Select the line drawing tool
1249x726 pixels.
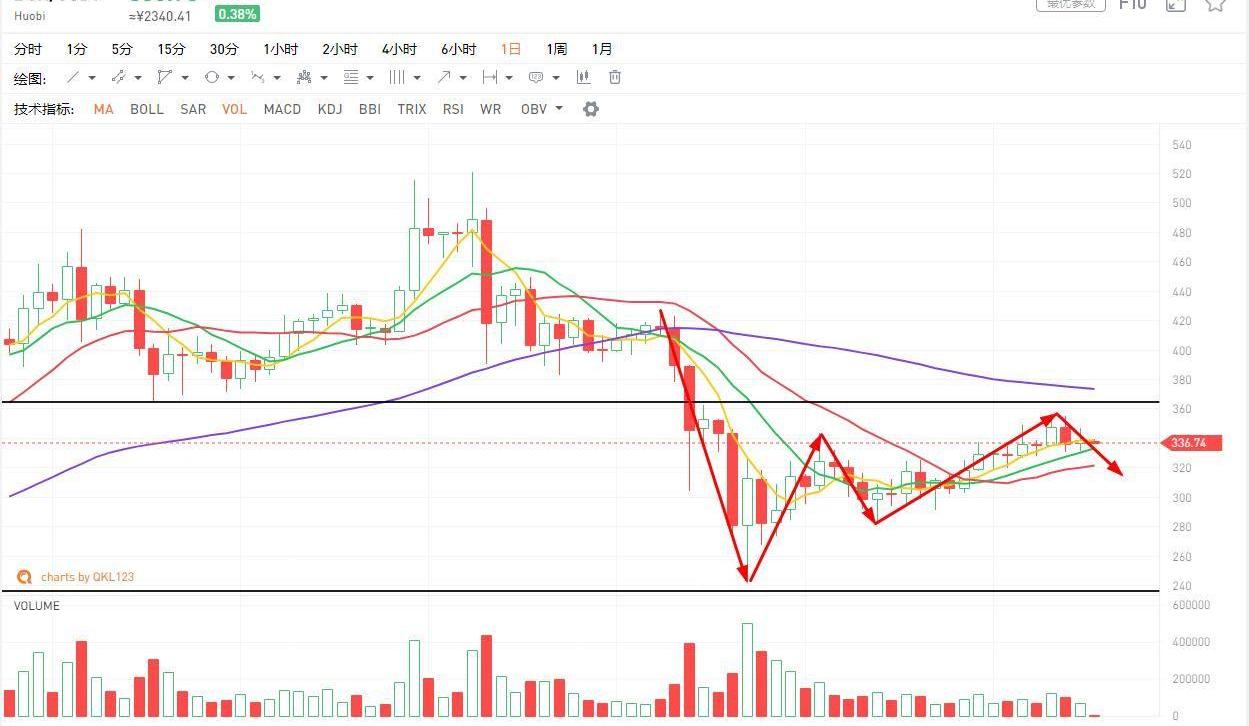point(73,78)
